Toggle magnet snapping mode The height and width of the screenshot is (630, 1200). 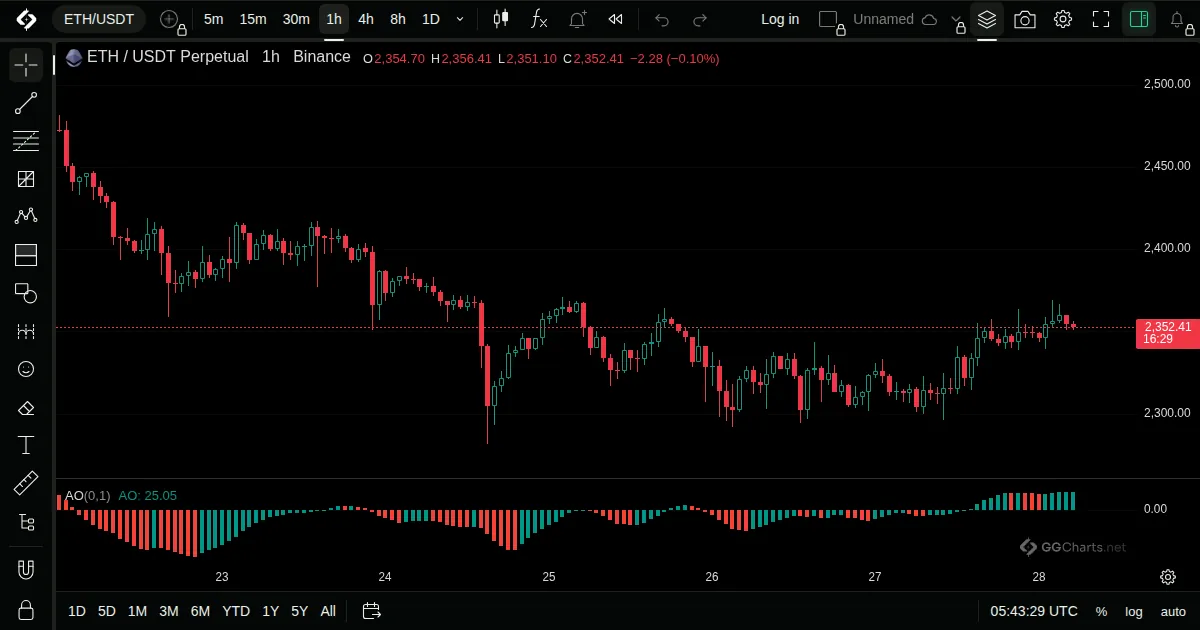click(26, 571)
